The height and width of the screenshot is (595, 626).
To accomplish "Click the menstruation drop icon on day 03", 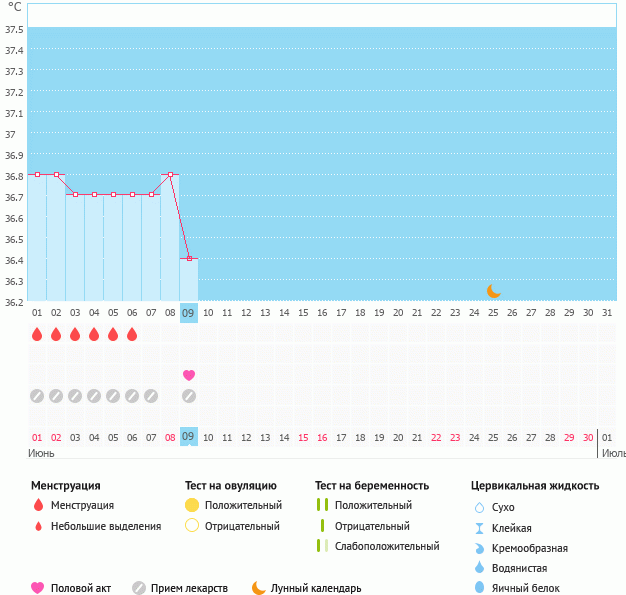I will click(75, 334).
